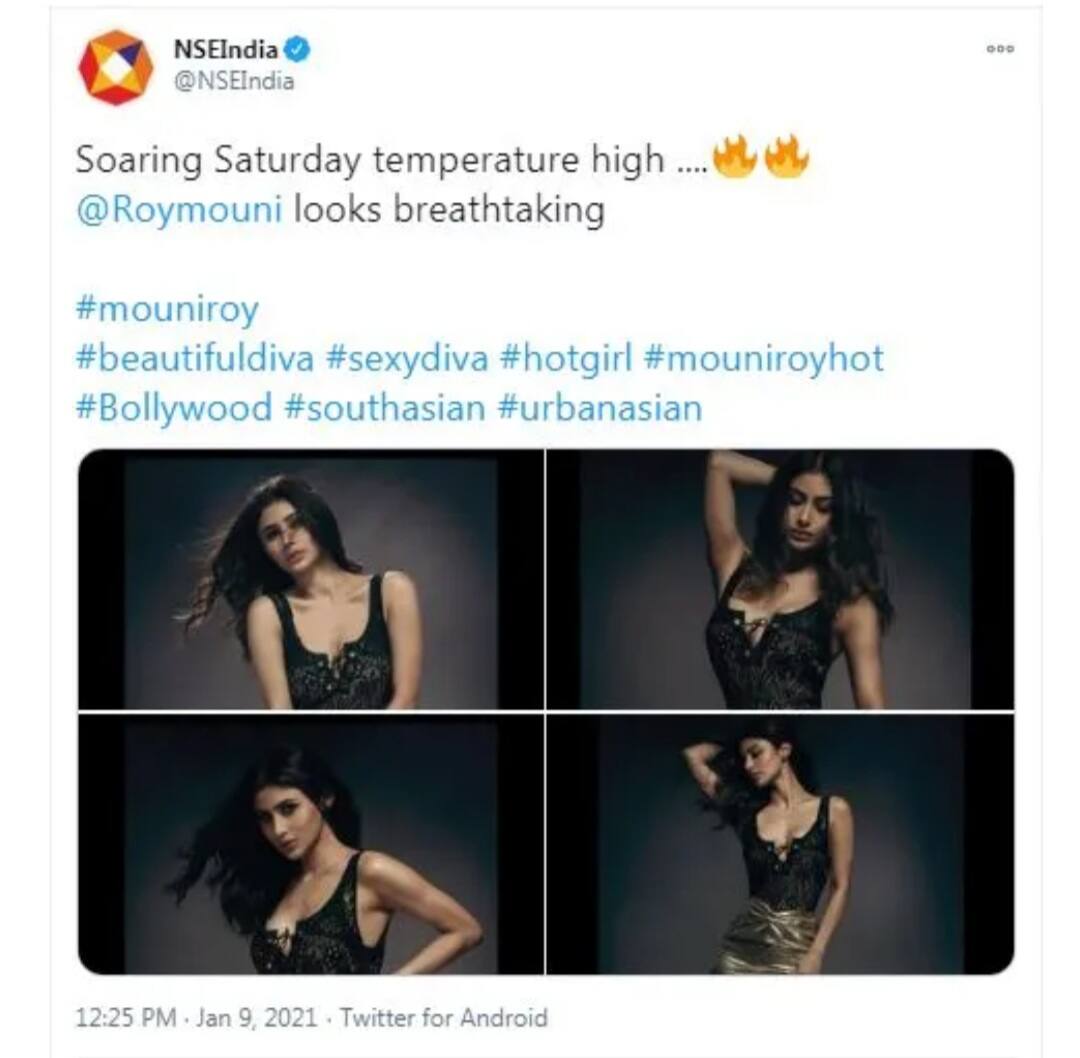Open the bottom-left tweet photo

click(311, 844)
